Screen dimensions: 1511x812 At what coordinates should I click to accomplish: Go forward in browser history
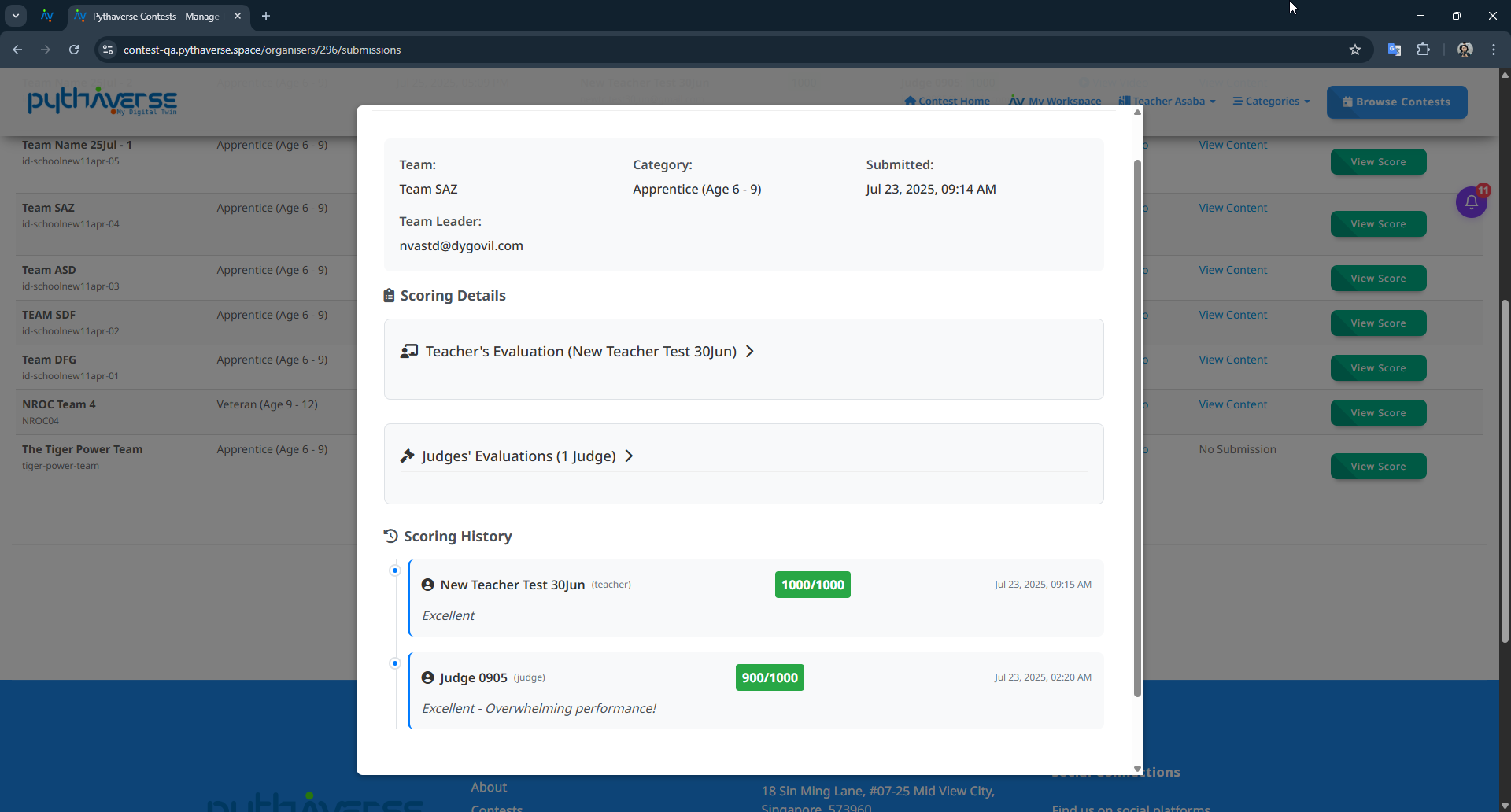pyautogui.click(x=46, y=50)
